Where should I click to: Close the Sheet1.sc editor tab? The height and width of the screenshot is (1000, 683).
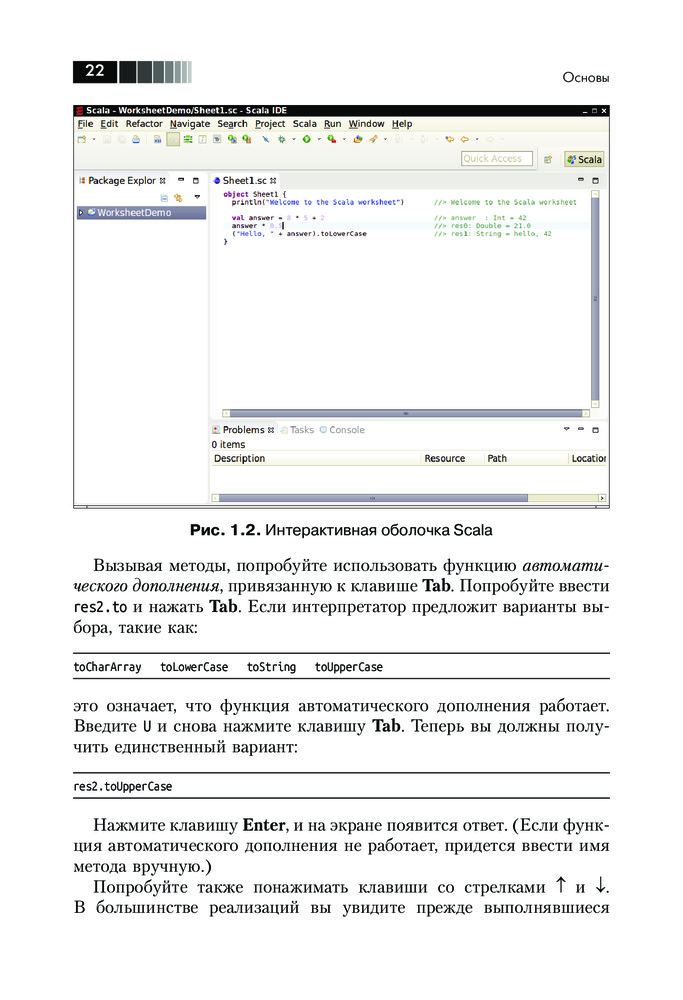click(273, 181)
